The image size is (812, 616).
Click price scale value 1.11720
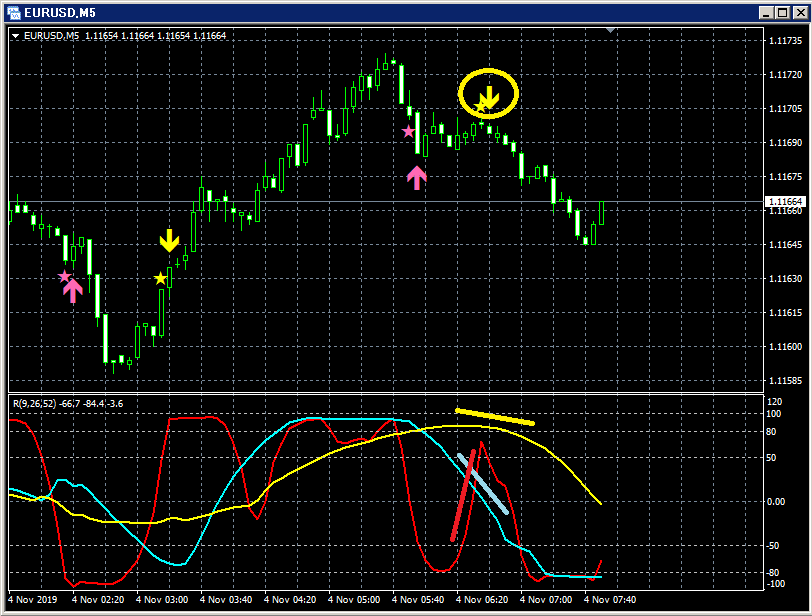tap(785, 75)
